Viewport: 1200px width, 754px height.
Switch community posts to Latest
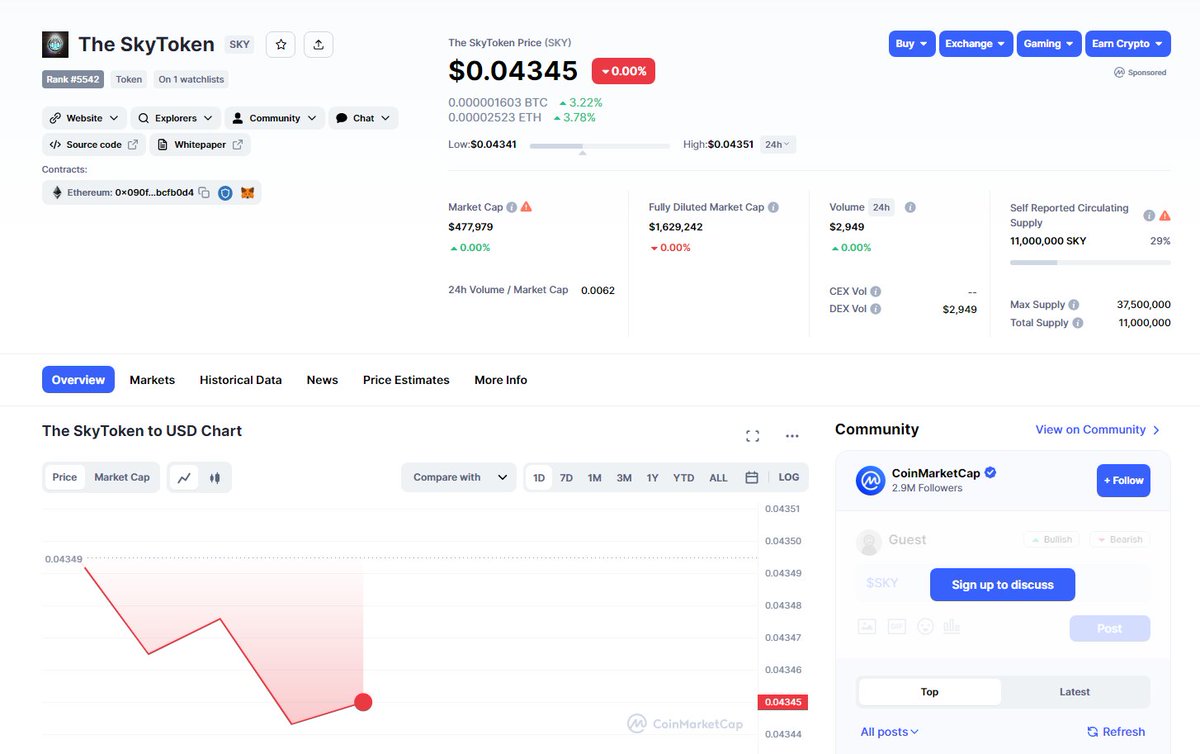[x=1074, y=691]
